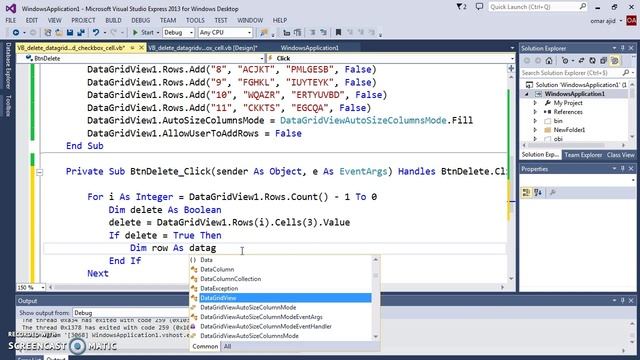Close the VB checkbox_cell.vb code tab
Viewport: 640px width, 360px height.
[x=141, y=48]
